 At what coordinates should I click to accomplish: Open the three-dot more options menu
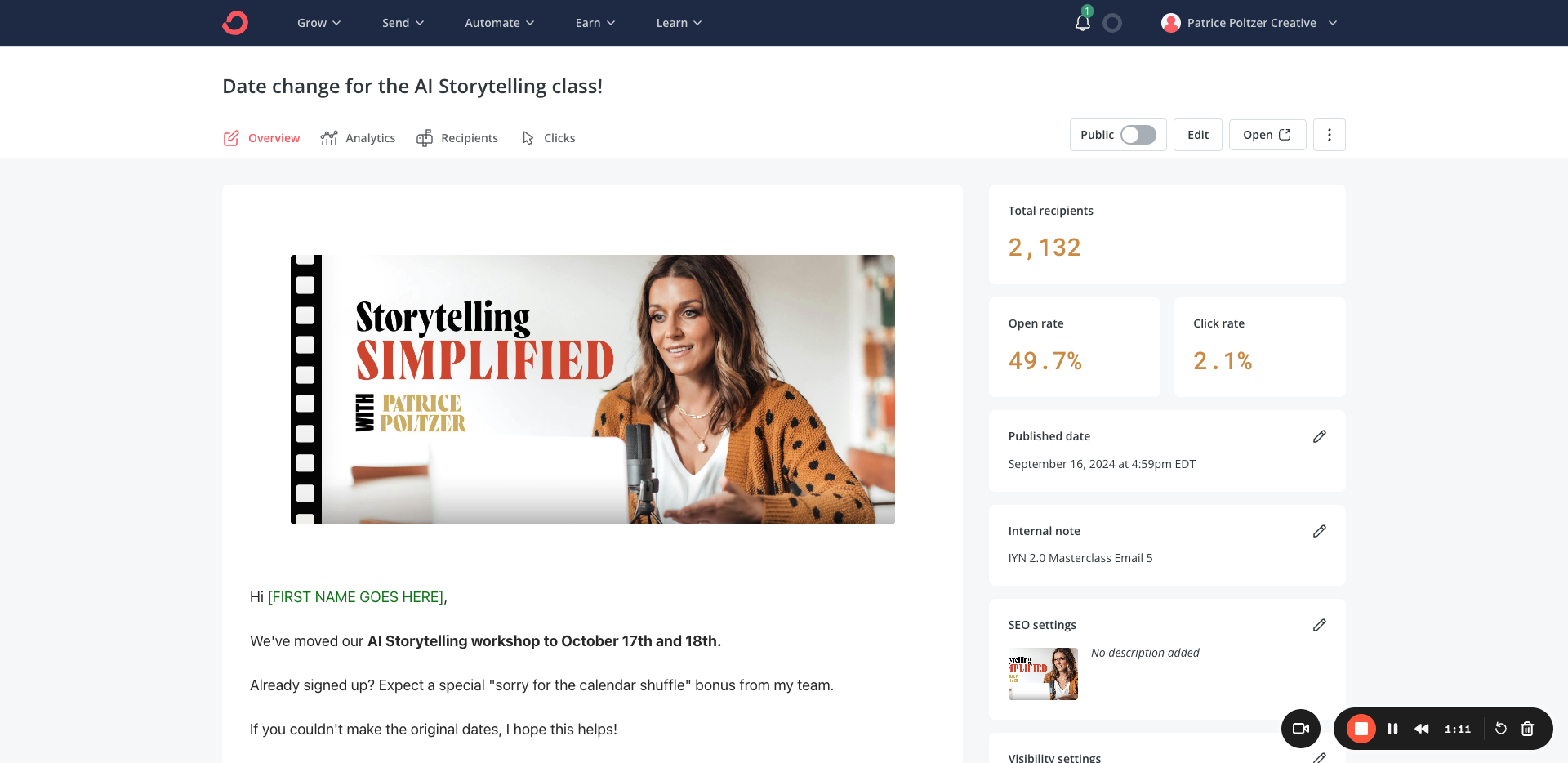pyautogui.click(x=1329, y=135)
